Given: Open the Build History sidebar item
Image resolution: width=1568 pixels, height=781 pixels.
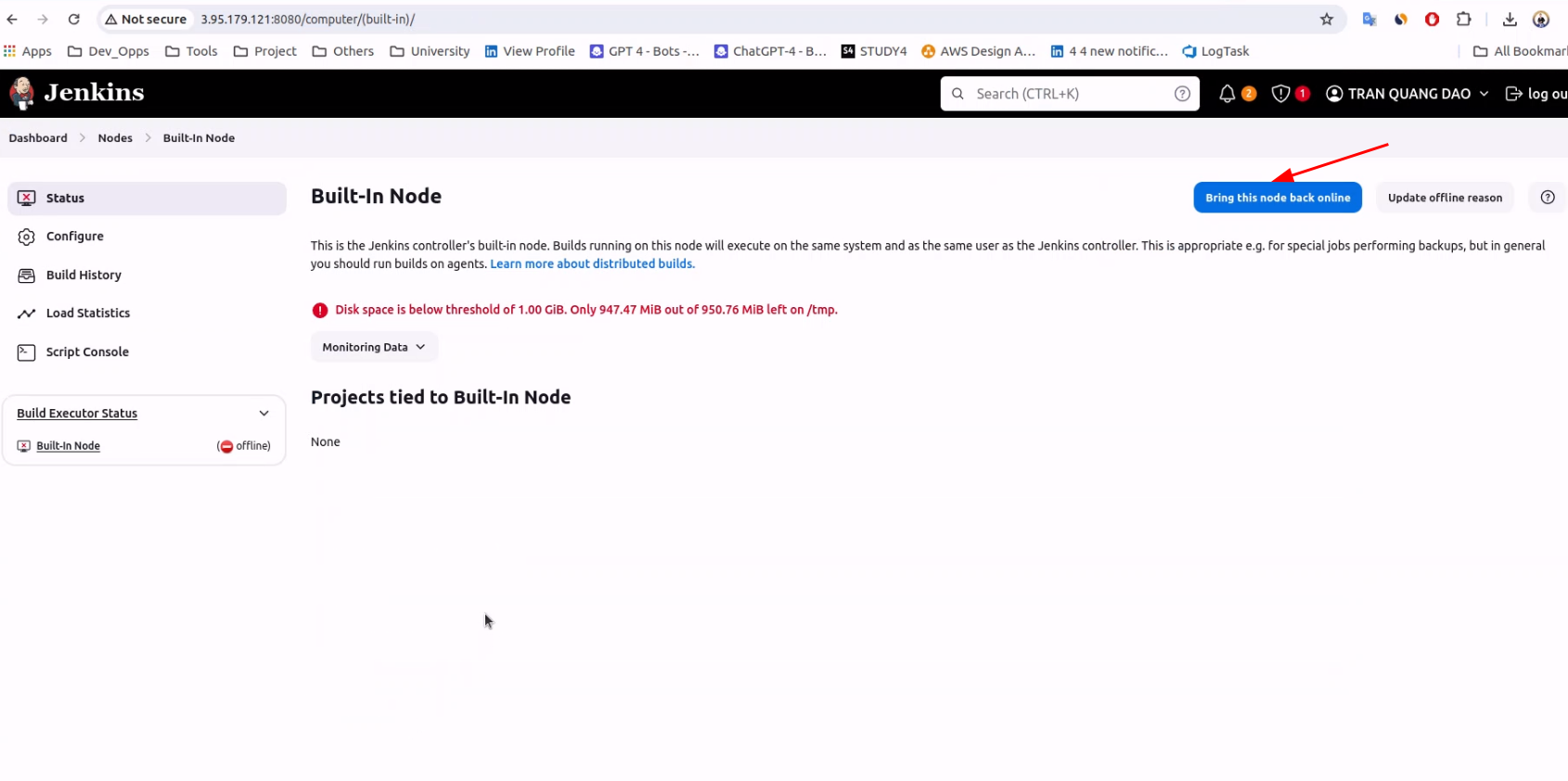Looking at the screenshot, I should 147,275.
